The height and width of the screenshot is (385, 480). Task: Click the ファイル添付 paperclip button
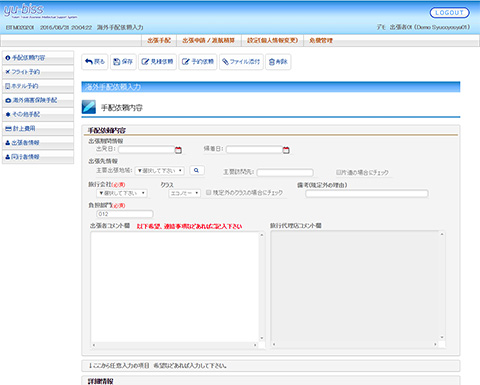tap(241, 62)
